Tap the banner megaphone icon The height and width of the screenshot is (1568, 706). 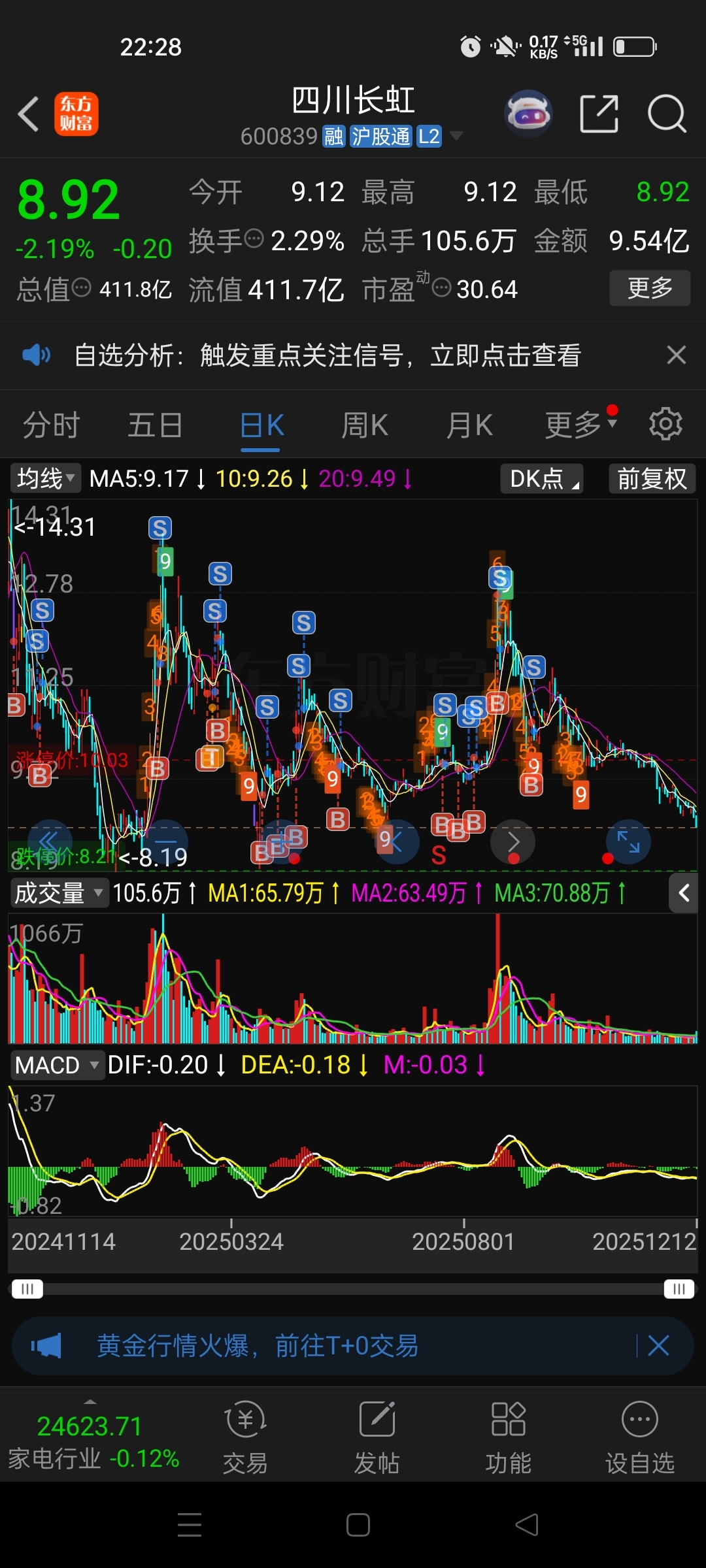pyautogui.click(x=46, y=1346)
